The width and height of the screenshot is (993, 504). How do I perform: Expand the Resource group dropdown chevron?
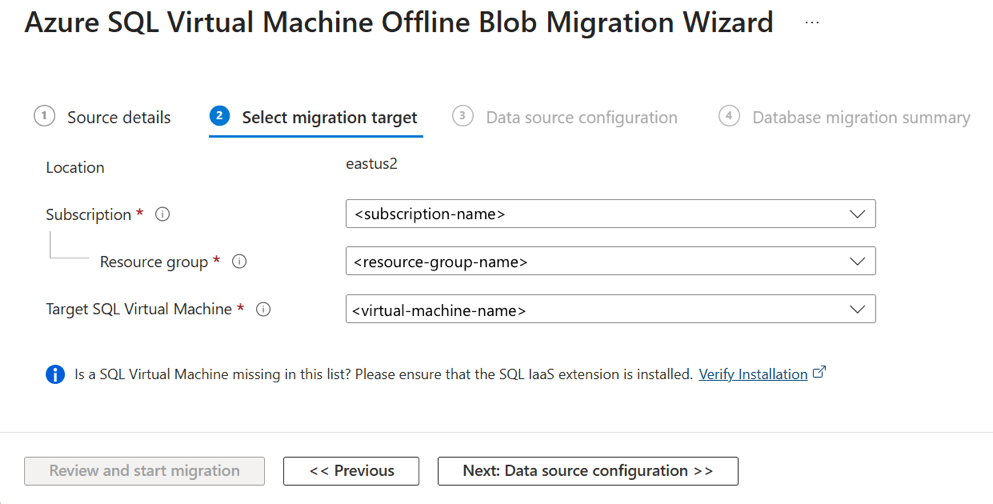tap(857, 262)
